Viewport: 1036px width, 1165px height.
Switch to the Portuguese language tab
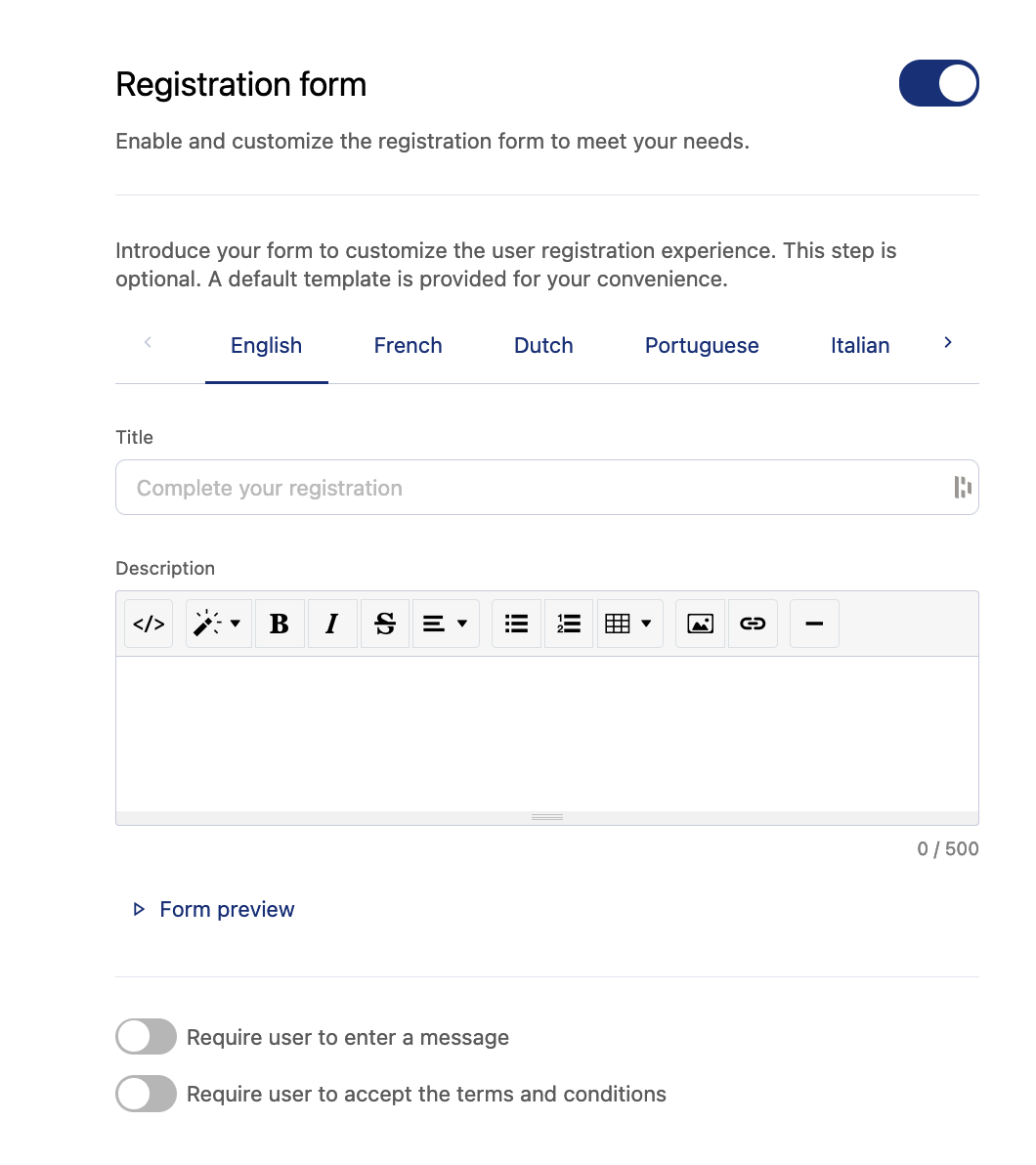click(702, 346)
